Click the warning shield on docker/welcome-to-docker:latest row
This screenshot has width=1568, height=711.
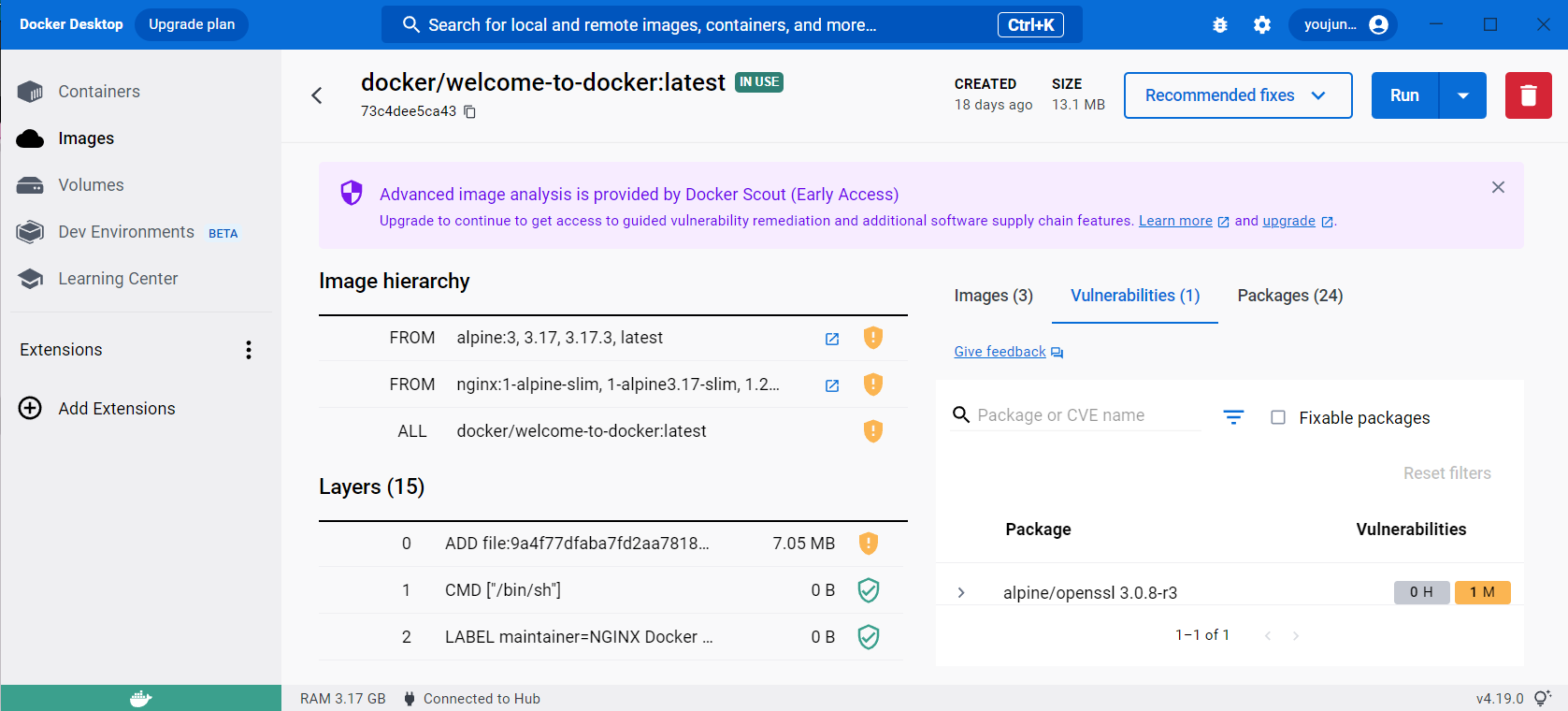point(873,431)
